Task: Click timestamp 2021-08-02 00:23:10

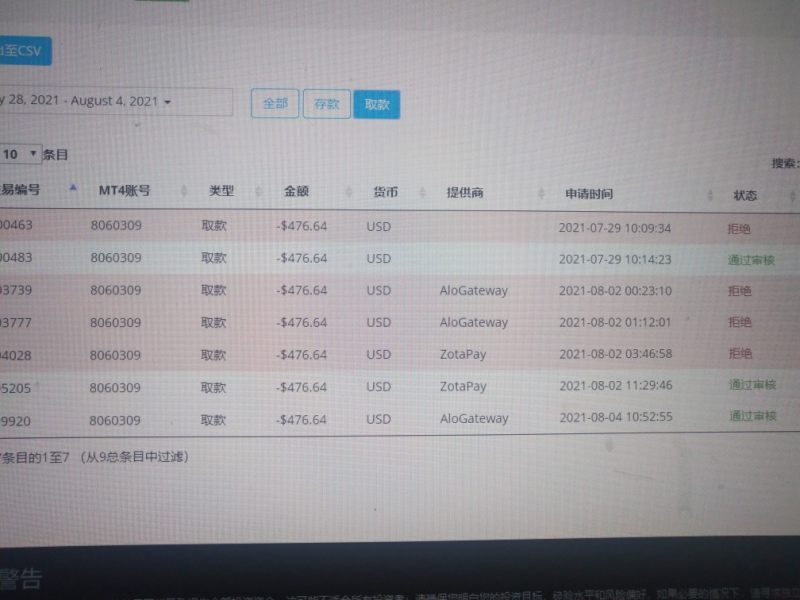Action: 615,291
